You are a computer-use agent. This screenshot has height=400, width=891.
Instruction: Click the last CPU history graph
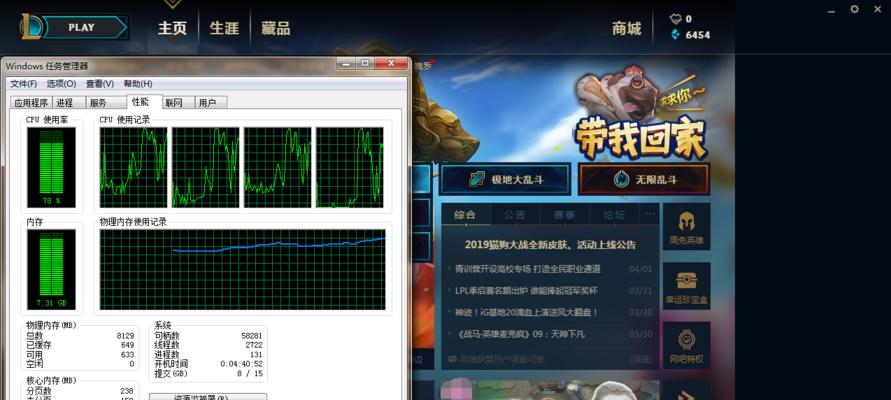click(x=349, y=168)
